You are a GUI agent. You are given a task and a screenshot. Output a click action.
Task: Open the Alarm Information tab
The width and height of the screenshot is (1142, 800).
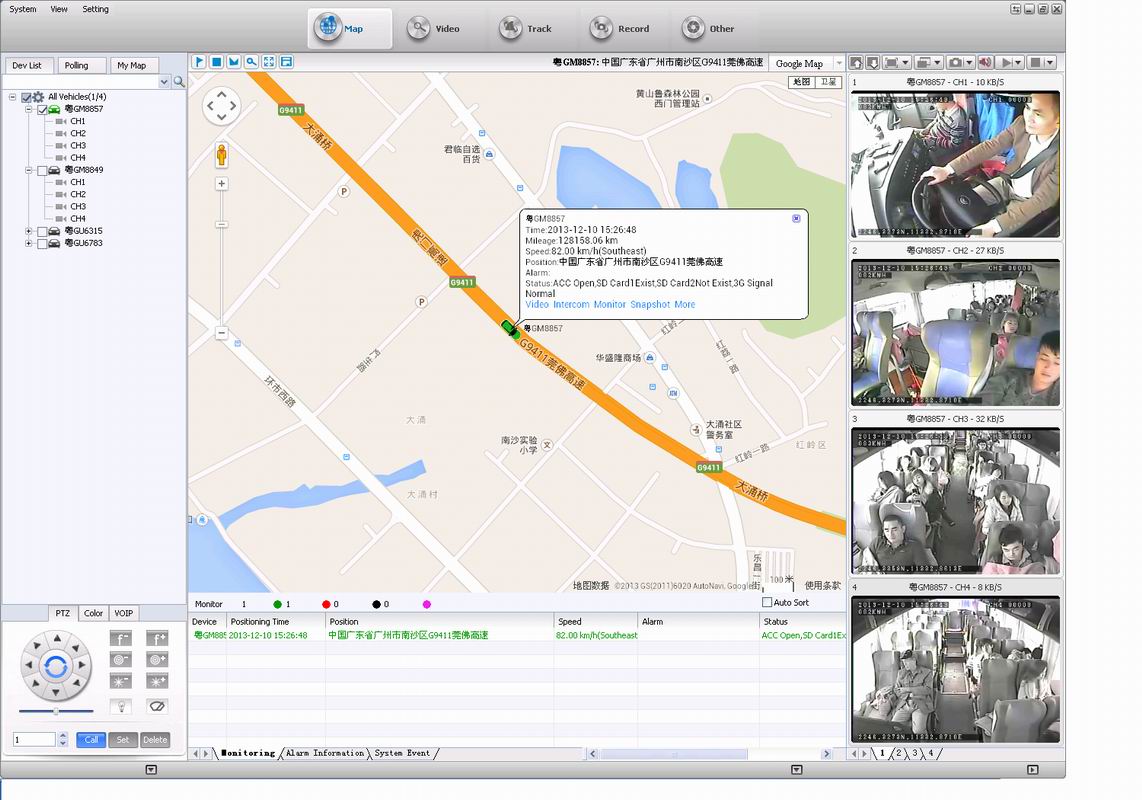tap(324, 753)
